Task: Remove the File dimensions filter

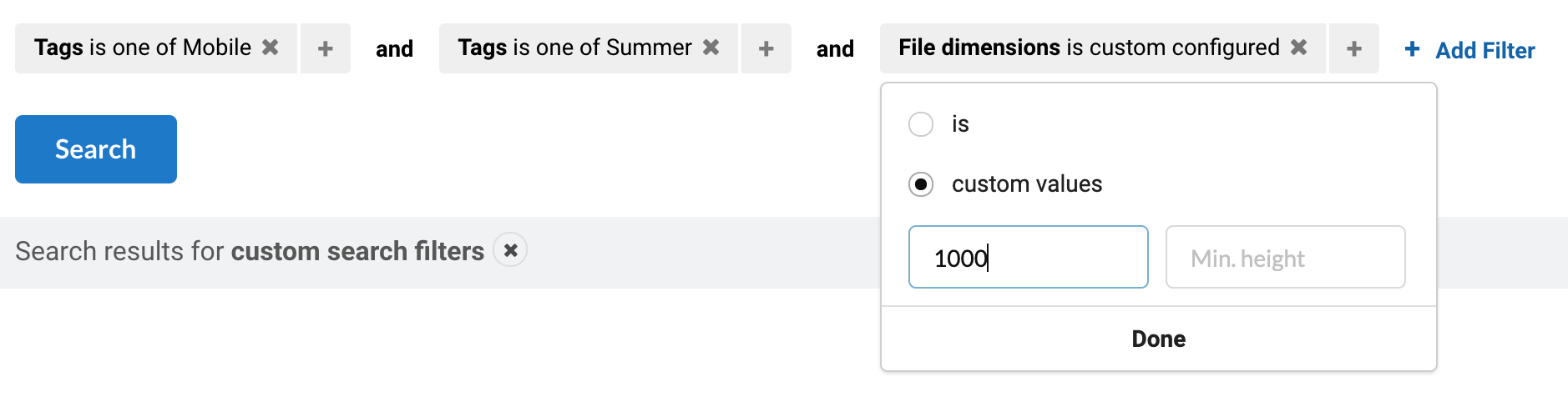Action: pyautogui.click(x=1299, y=48)
